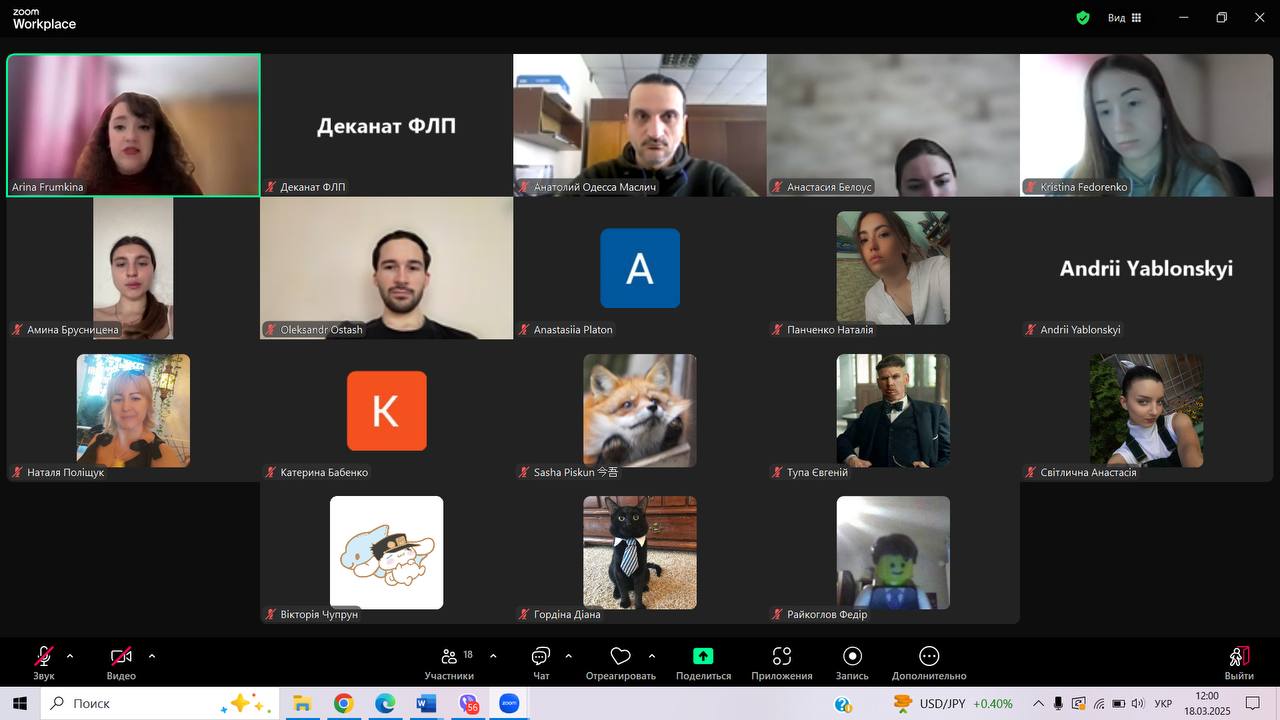1280x720 pixels.
Task: Open the Участники participants panel
Action: pos(449,663)
